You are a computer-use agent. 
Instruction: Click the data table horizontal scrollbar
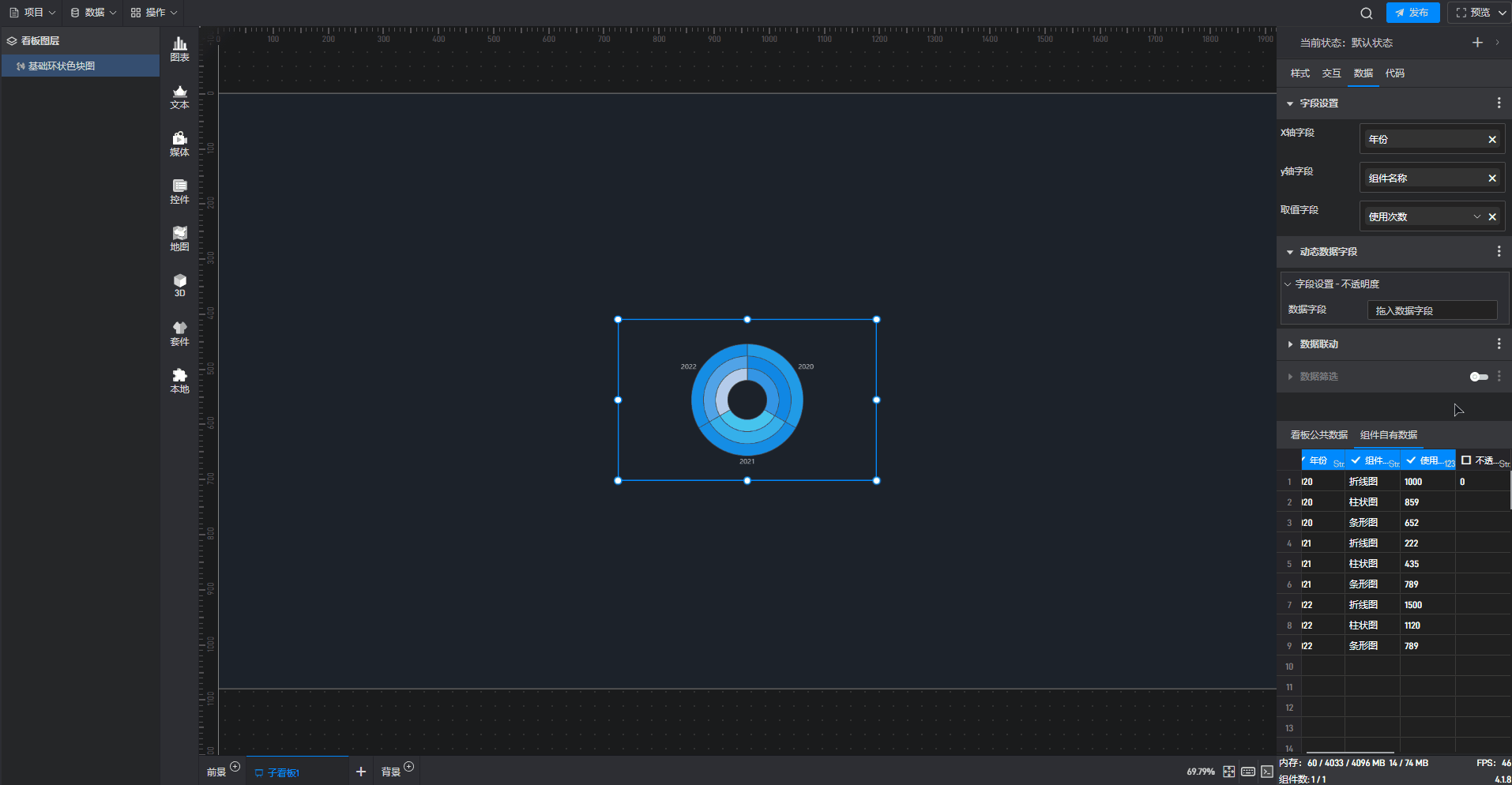point(1350,752)
